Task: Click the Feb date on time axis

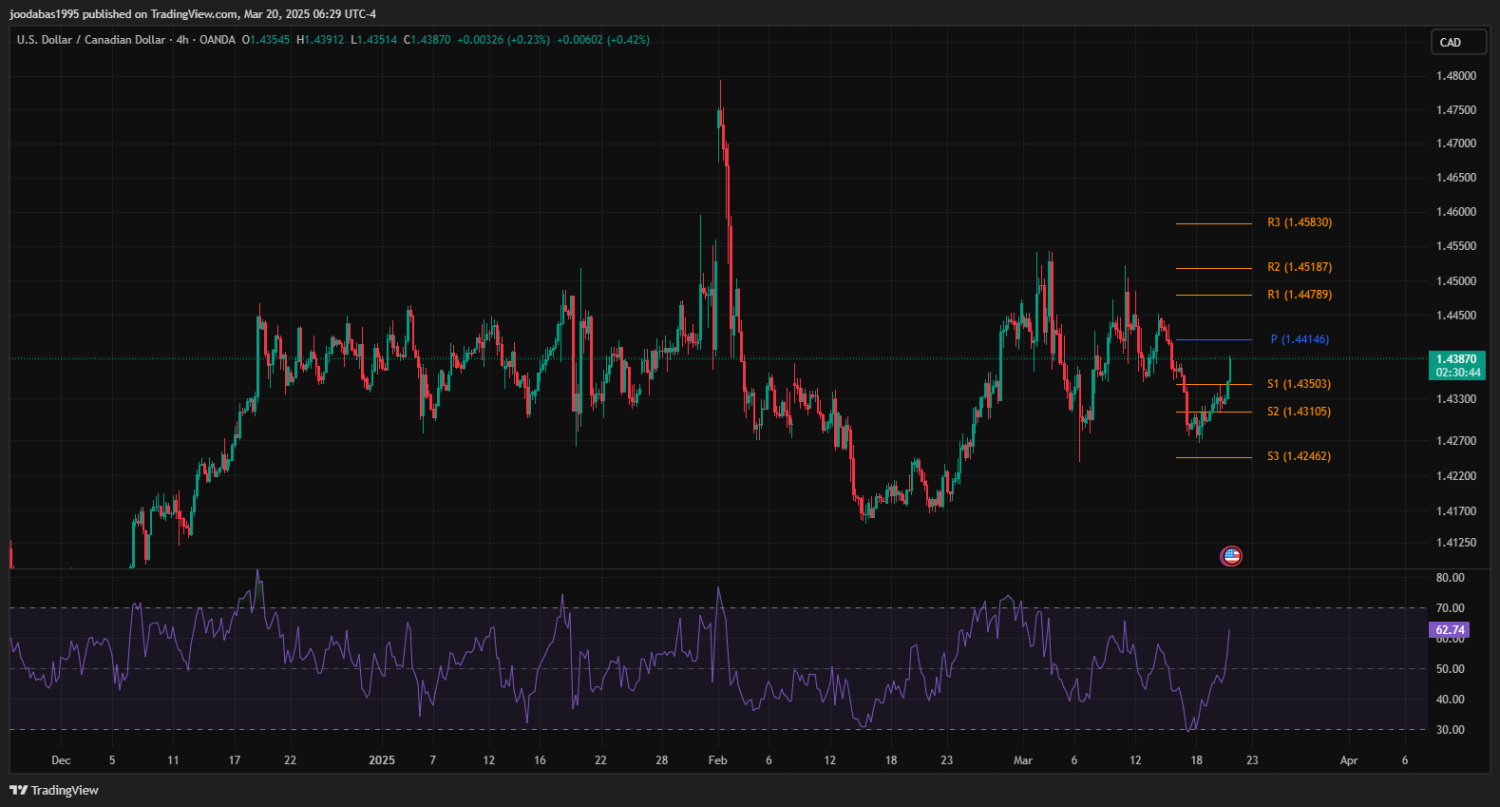Action: pyautogui.click(x=716, y=760)
